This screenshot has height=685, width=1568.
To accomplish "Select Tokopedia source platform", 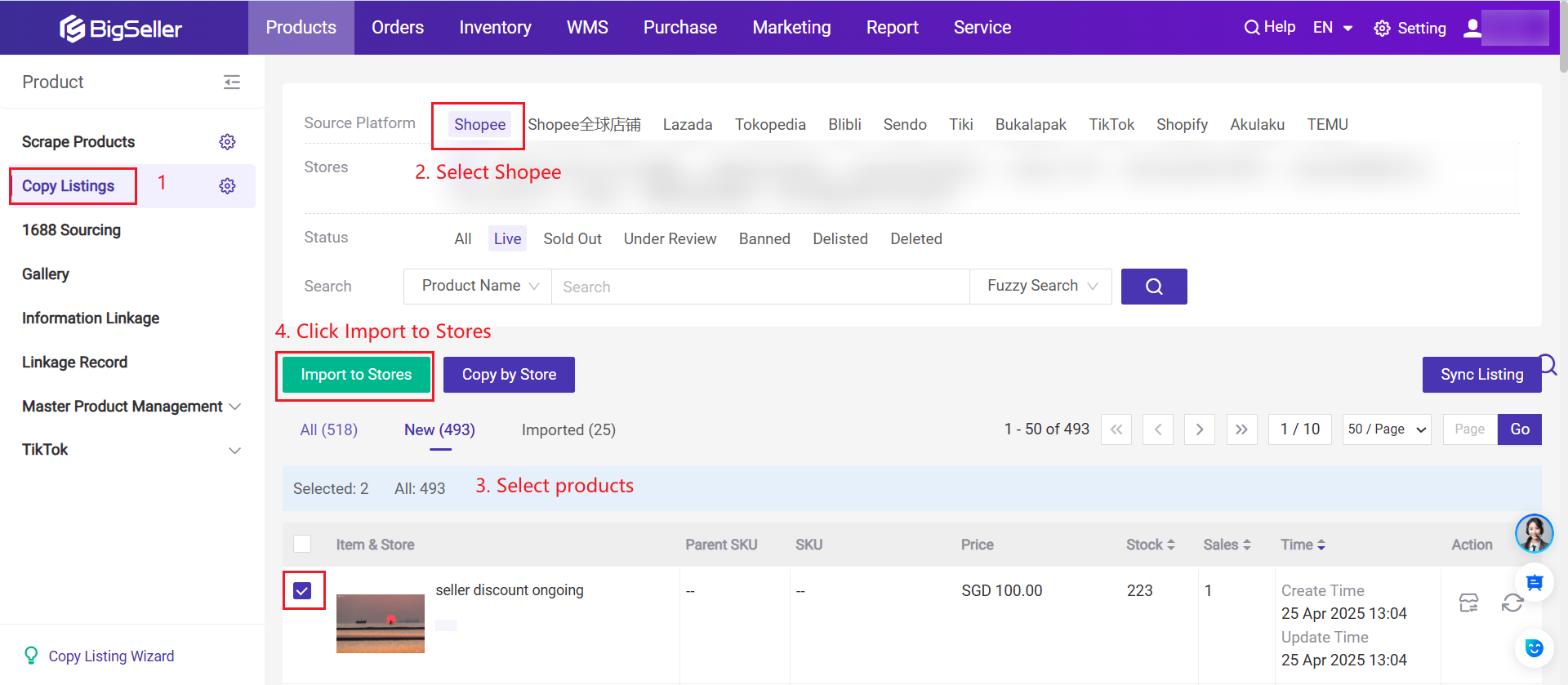I will pyautogui.click(x=770, y=124).
